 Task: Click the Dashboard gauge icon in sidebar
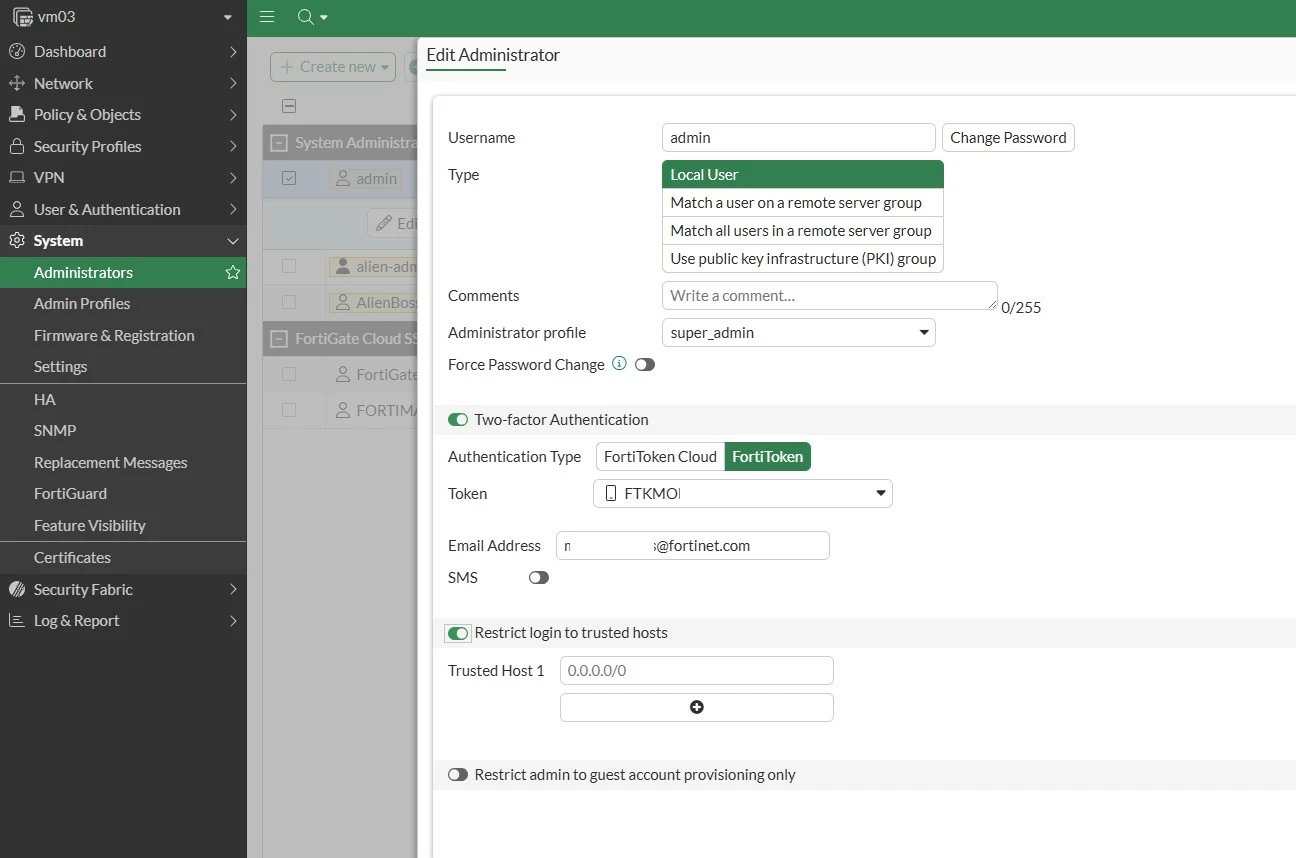pyautogui.click(x=16, y=51)
